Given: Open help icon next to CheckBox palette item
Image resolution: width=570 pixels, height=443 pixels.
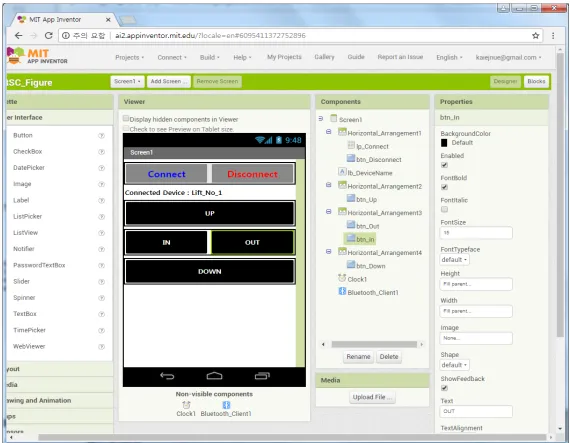Looking at the screenshot, I should [x=101, y=152].
